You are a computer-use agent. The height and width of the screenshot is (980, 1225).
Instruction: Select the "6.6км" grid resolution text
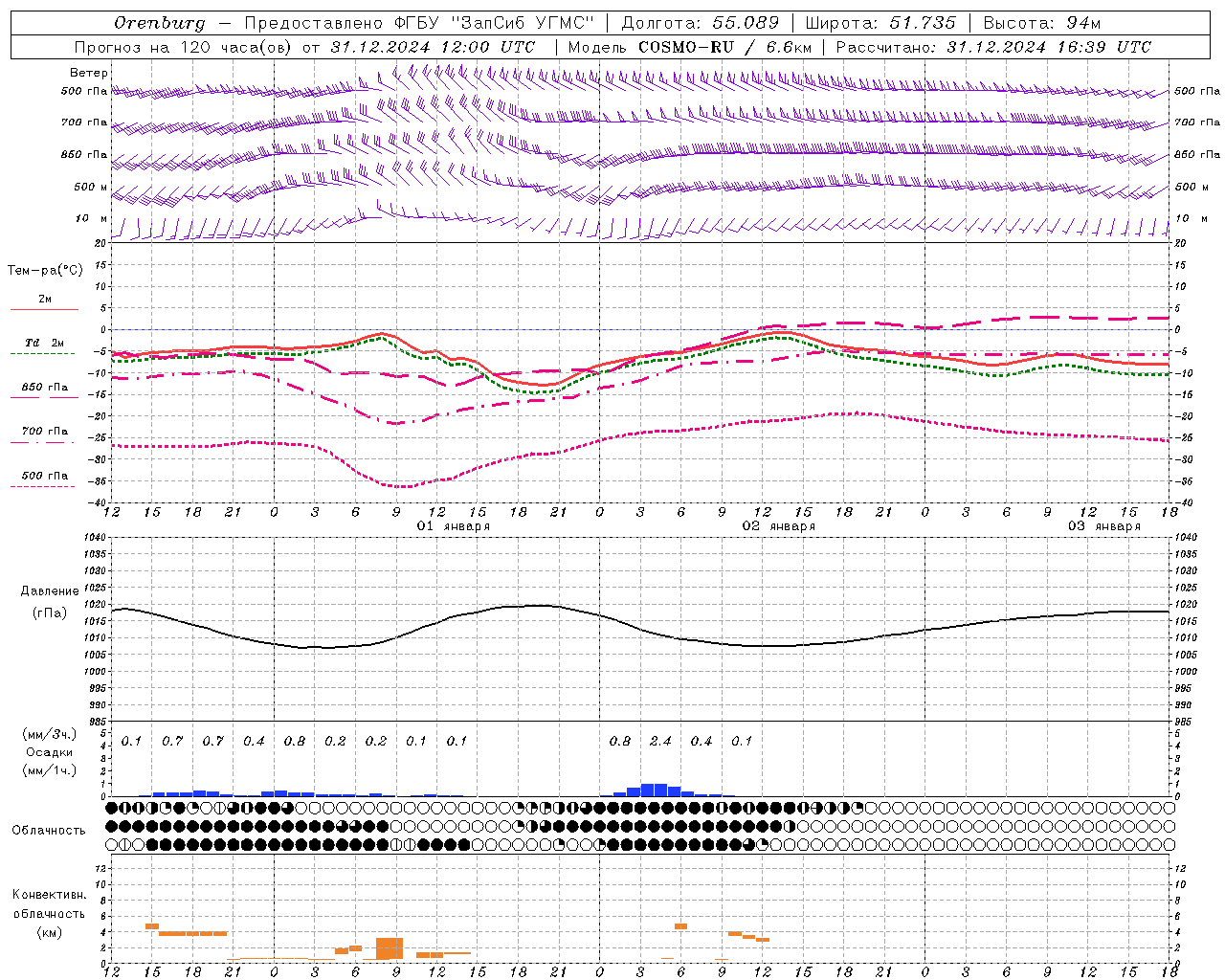[790, 47]
